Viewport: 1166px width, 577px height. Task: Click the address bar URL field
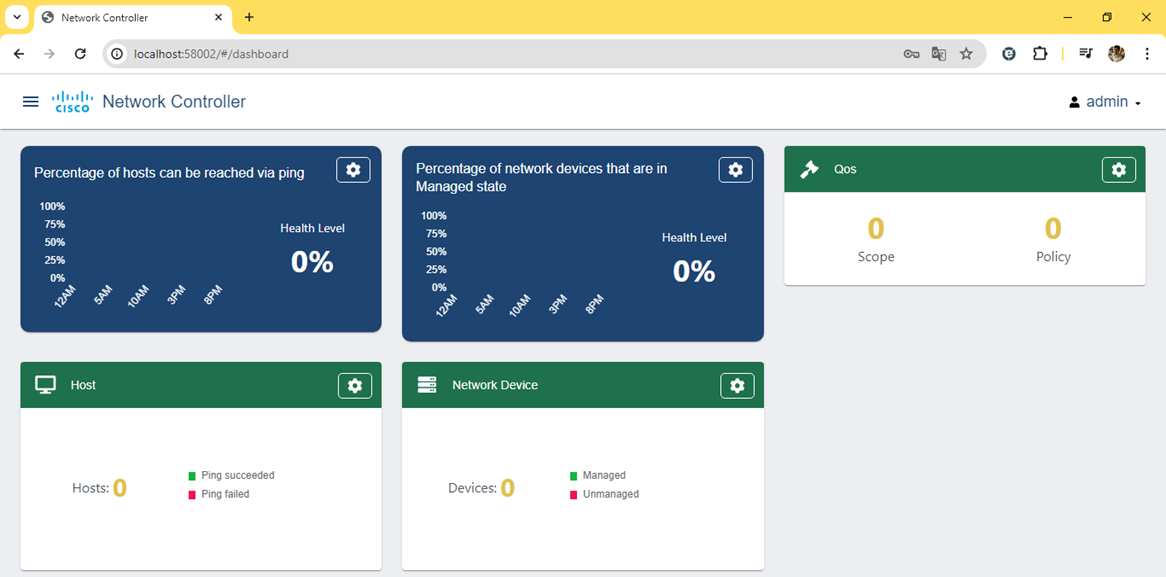(x=500, y=54)
